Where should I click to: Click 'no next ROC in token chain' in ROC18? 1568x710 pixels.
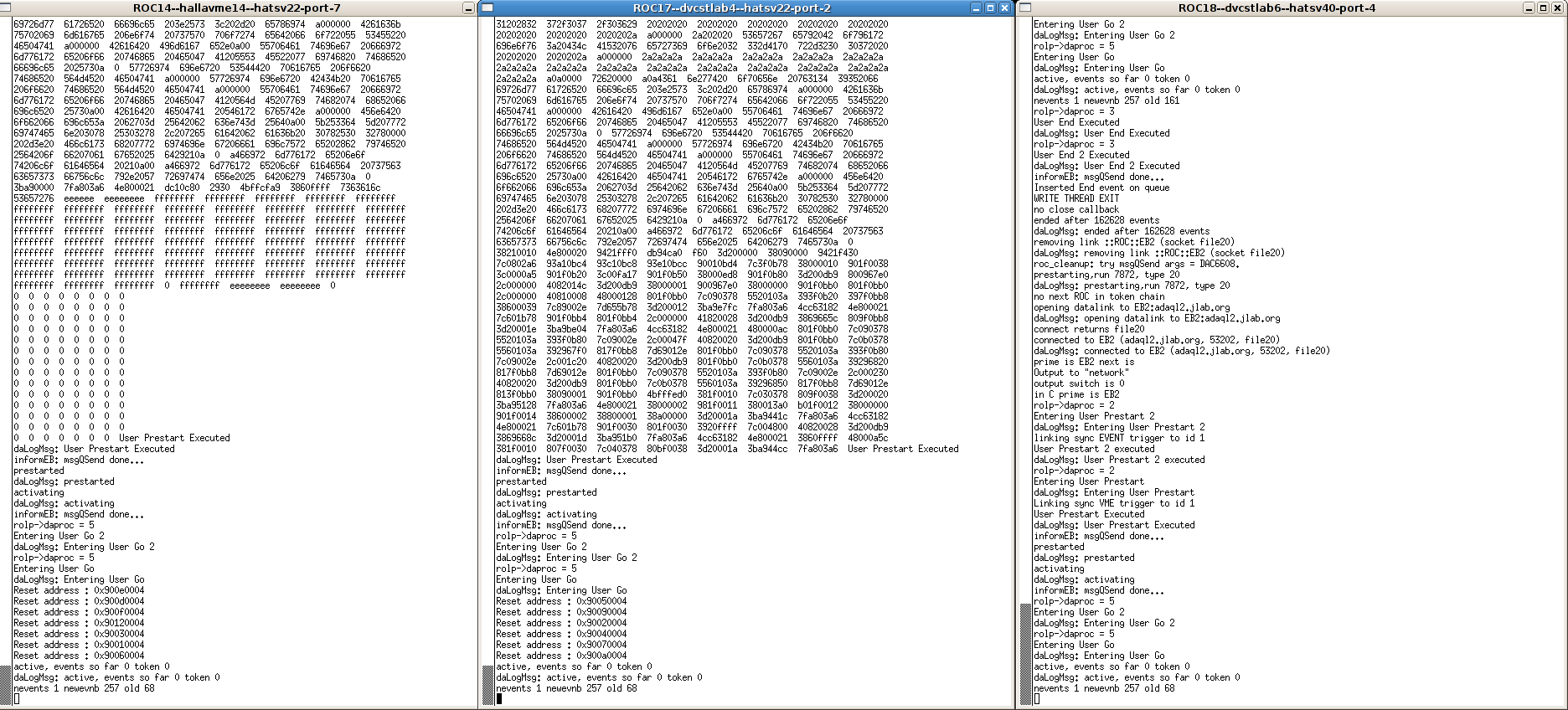(1099, 296)
